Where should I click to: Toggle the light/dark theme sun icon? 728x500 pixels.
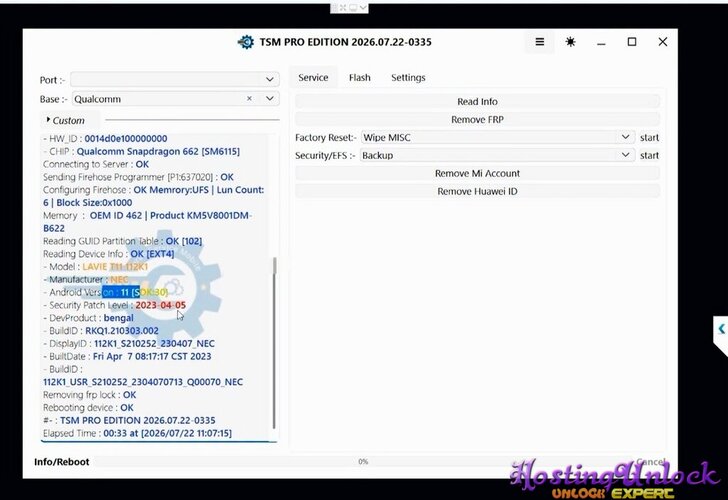(x=570, y=42)
